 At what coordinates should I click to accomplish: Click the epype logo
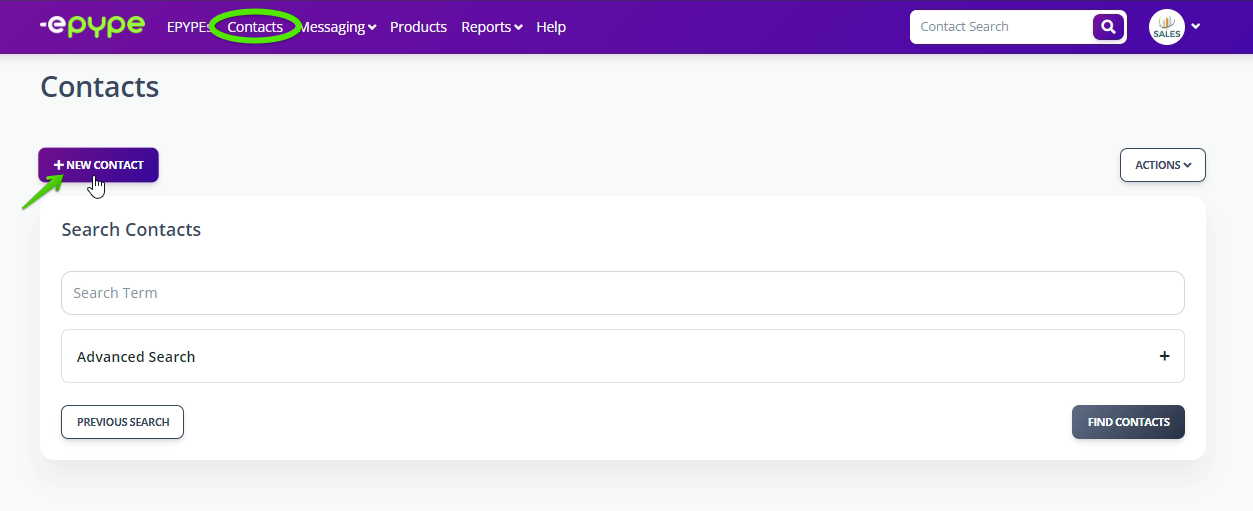point(93,27)
